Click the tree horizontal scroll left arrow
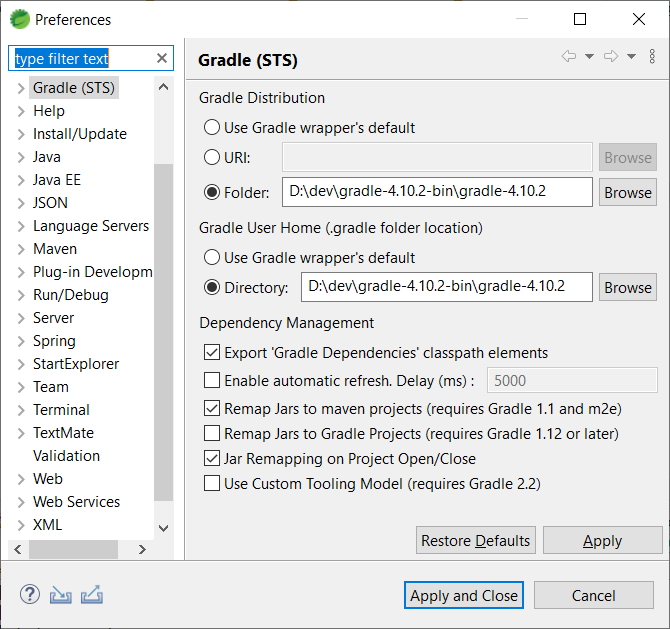Viewport: 670px width, 629px height. 18,549
